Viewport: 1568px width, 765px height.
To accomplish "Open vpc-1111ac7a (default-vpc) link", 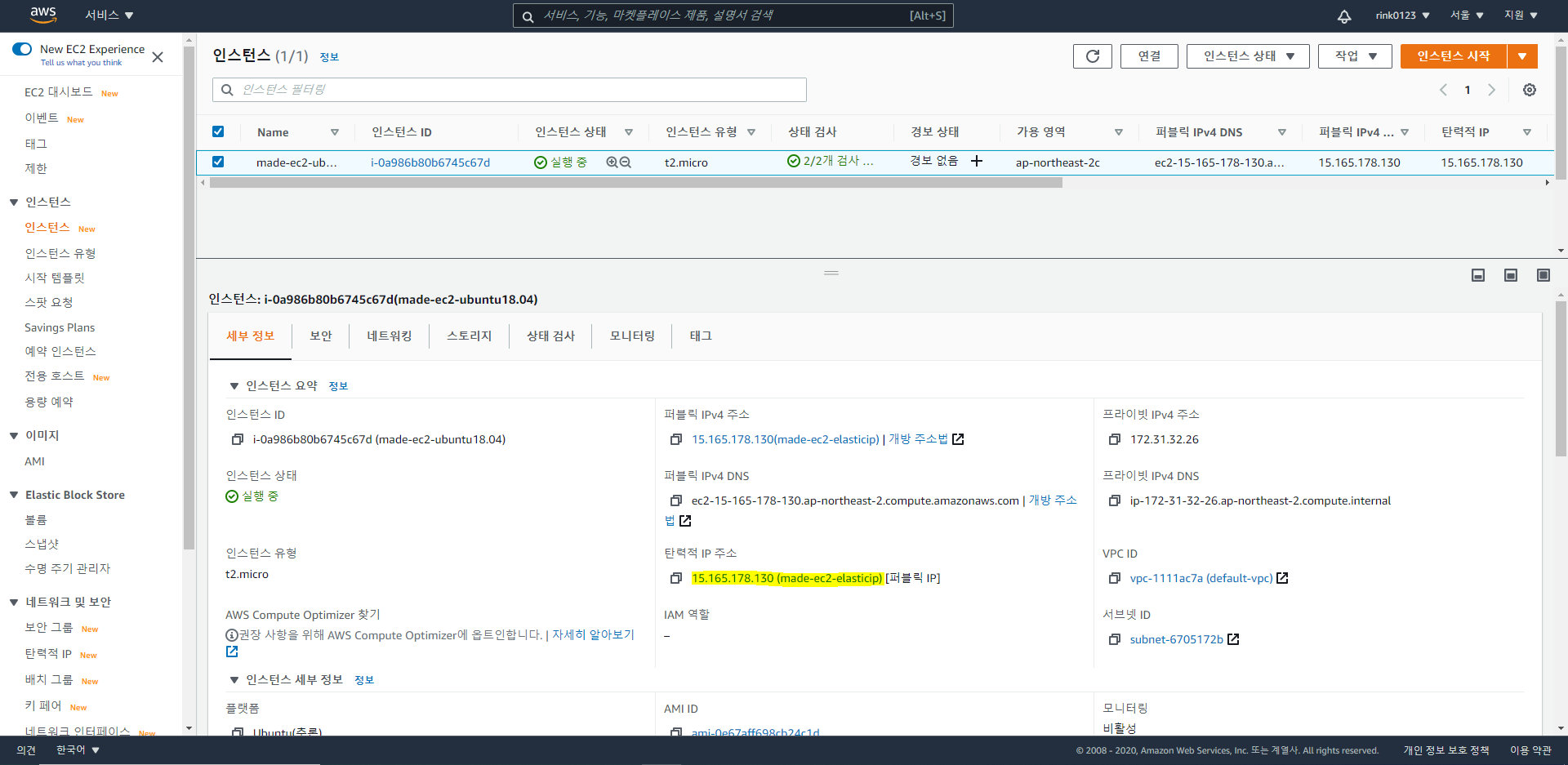I will 1201,578.
